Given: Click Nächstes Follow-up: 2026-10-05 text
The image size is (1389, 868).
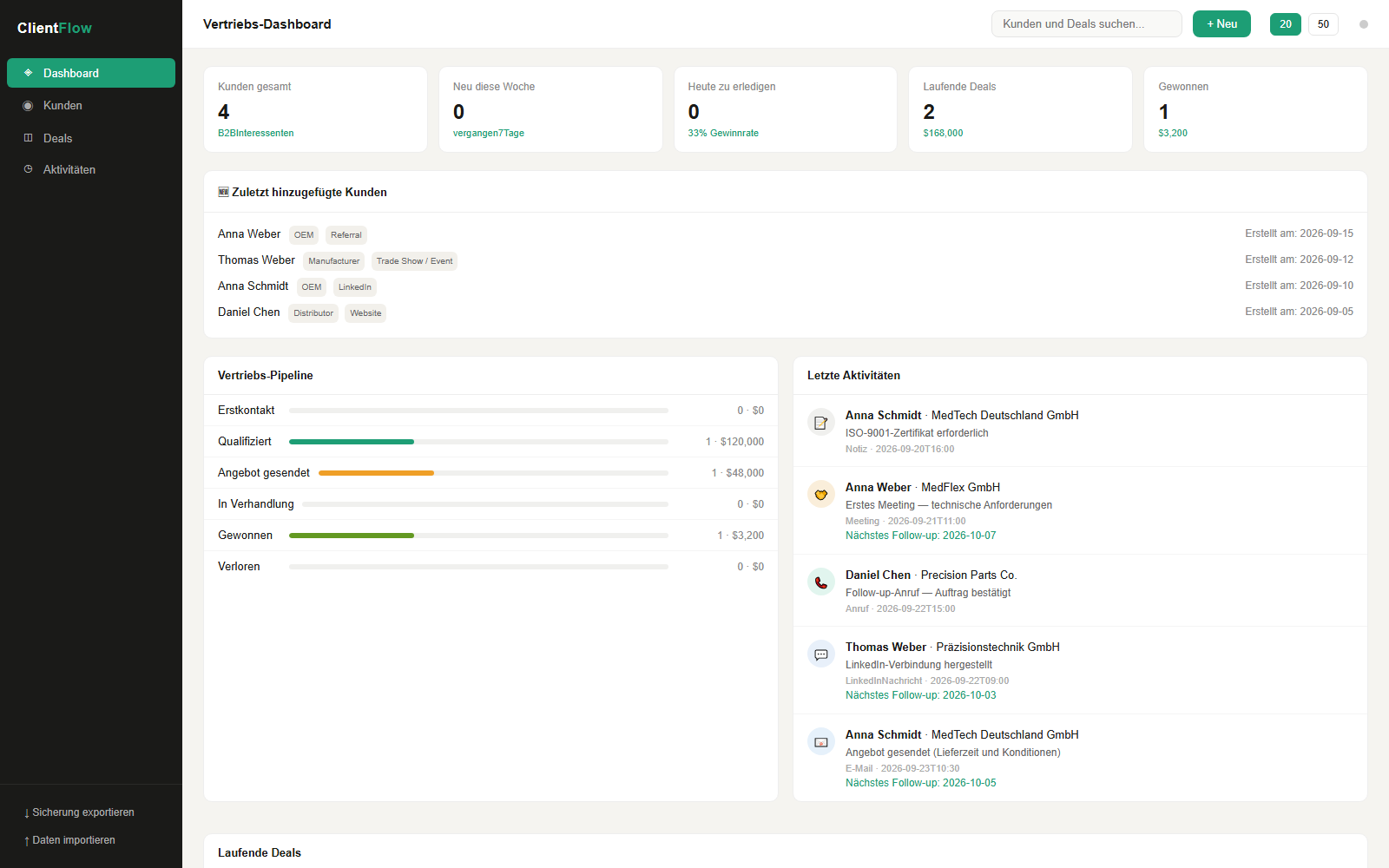Looking at the screenshot, I should pyautogui.click(x=921, y=783).
